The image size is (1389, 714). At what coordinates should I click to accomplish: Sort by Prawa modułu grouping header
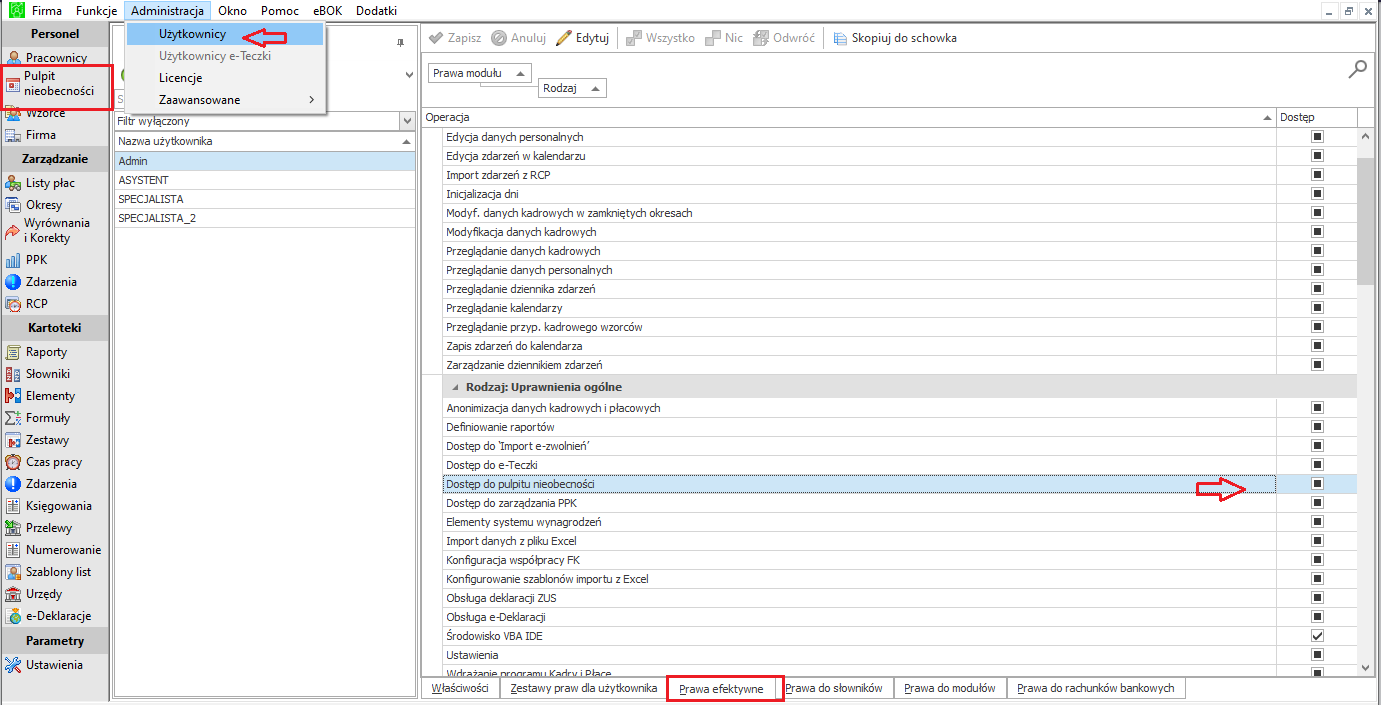tap(480, 74)
